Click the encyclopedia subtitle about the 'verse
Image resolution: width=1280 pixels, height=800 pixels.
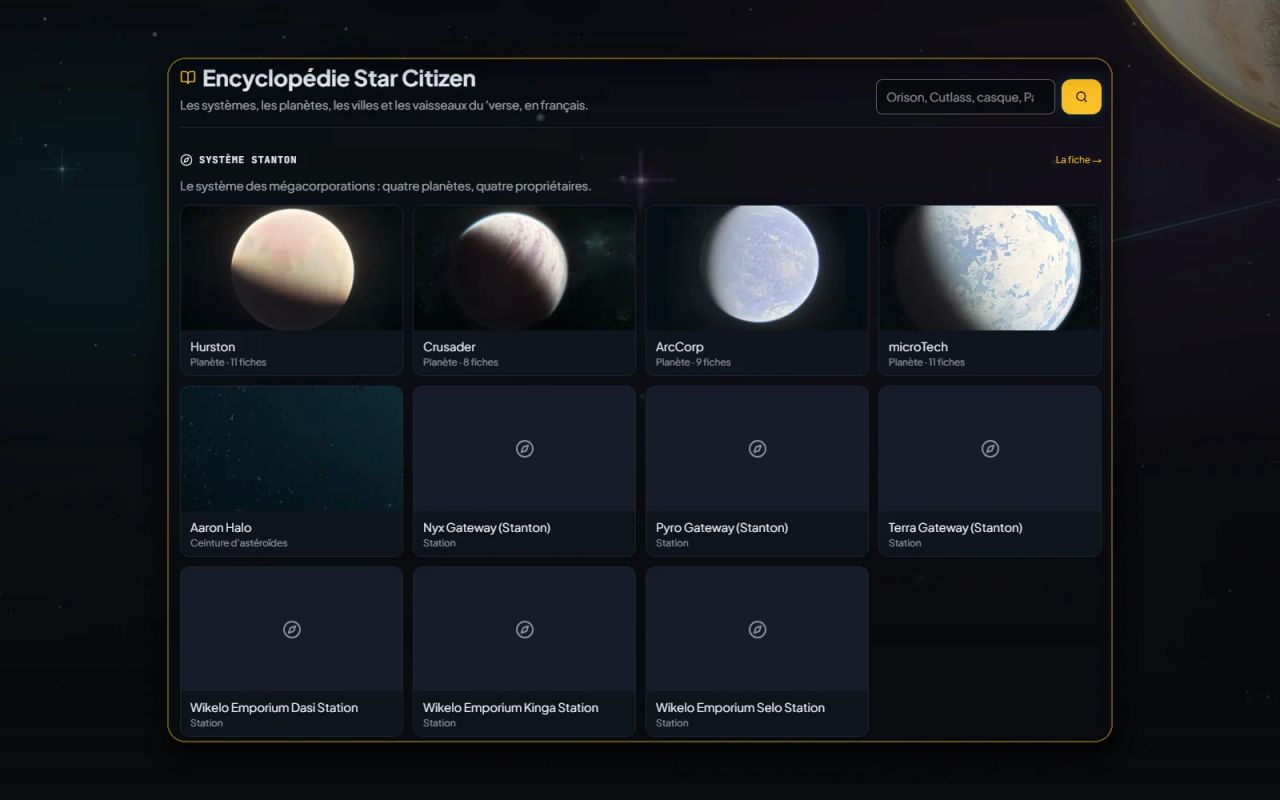(x=384, y=105)
